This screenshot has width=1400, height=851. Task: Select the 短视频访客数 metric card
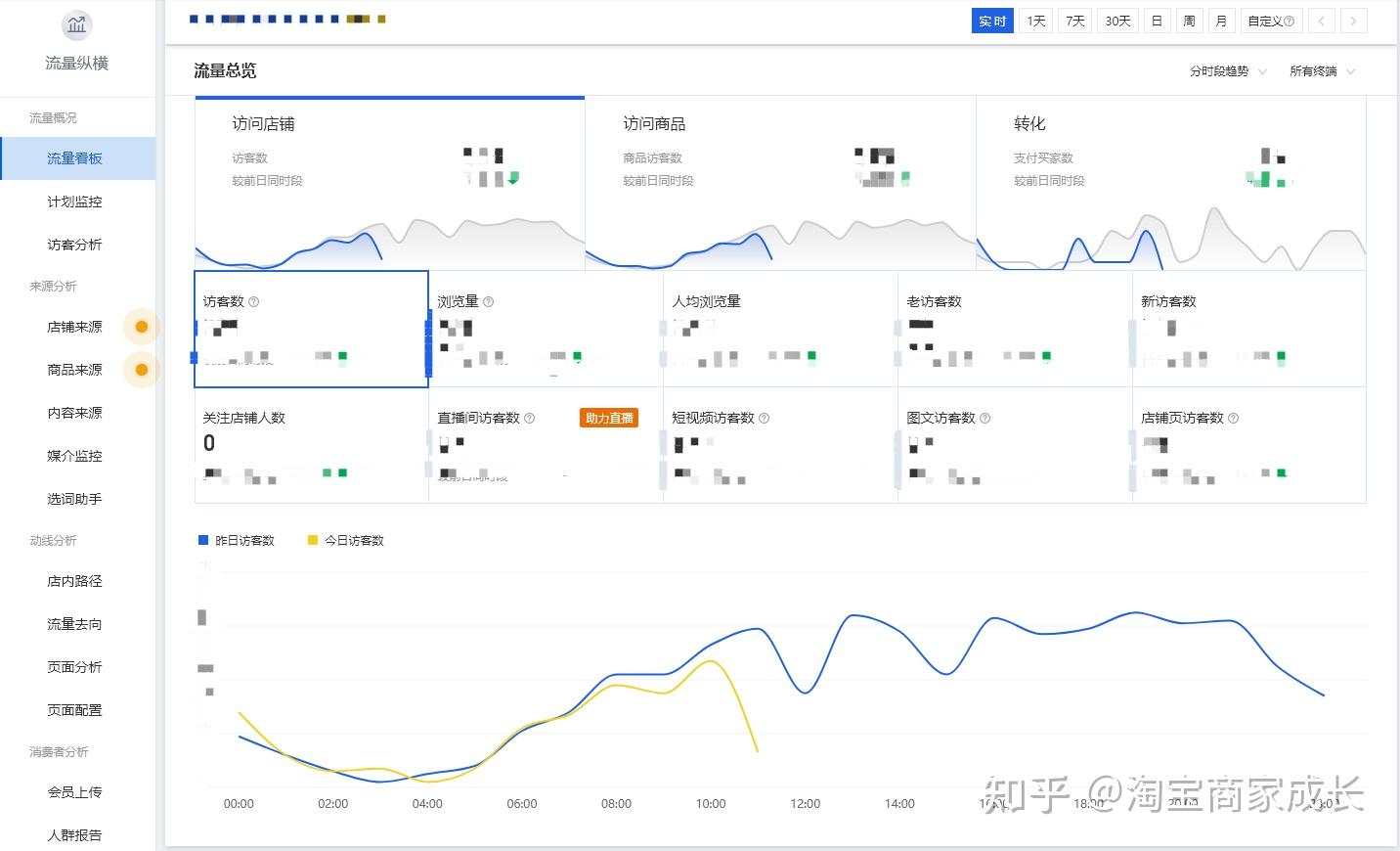(x=780, y=445)
